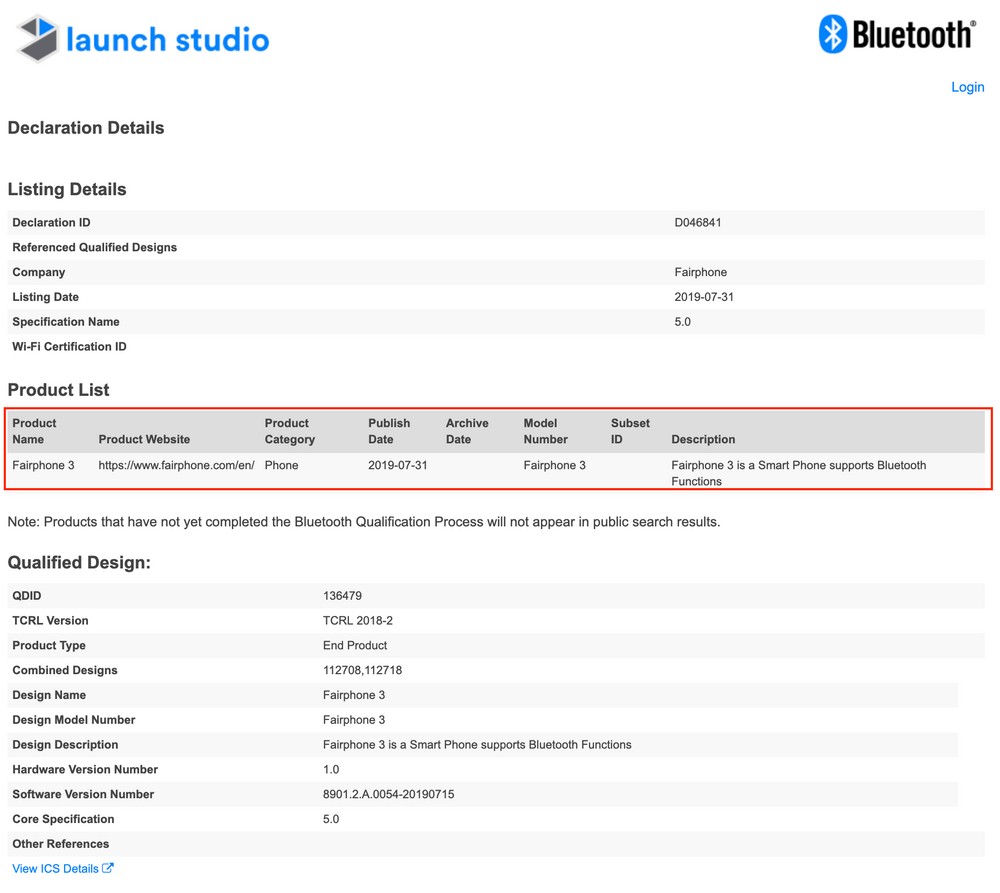Select the Core Specification value 5.0
This screenshot has height=893, width=1000.
tap(331, 820)
